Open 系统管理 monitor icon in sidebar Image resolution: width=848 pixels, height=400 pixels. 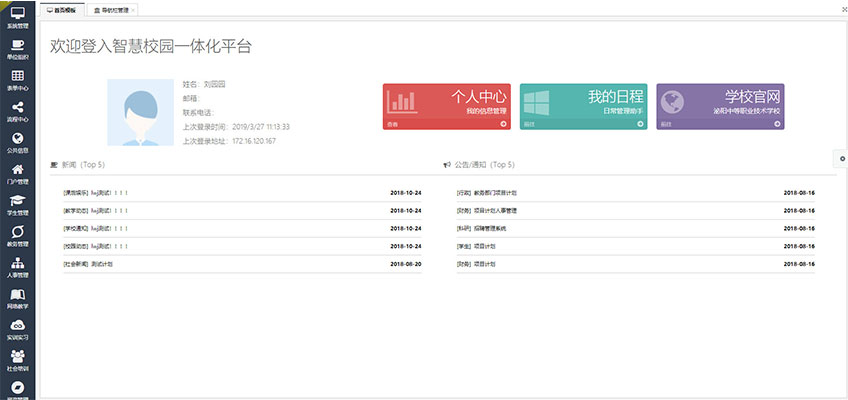click(17, 13)
